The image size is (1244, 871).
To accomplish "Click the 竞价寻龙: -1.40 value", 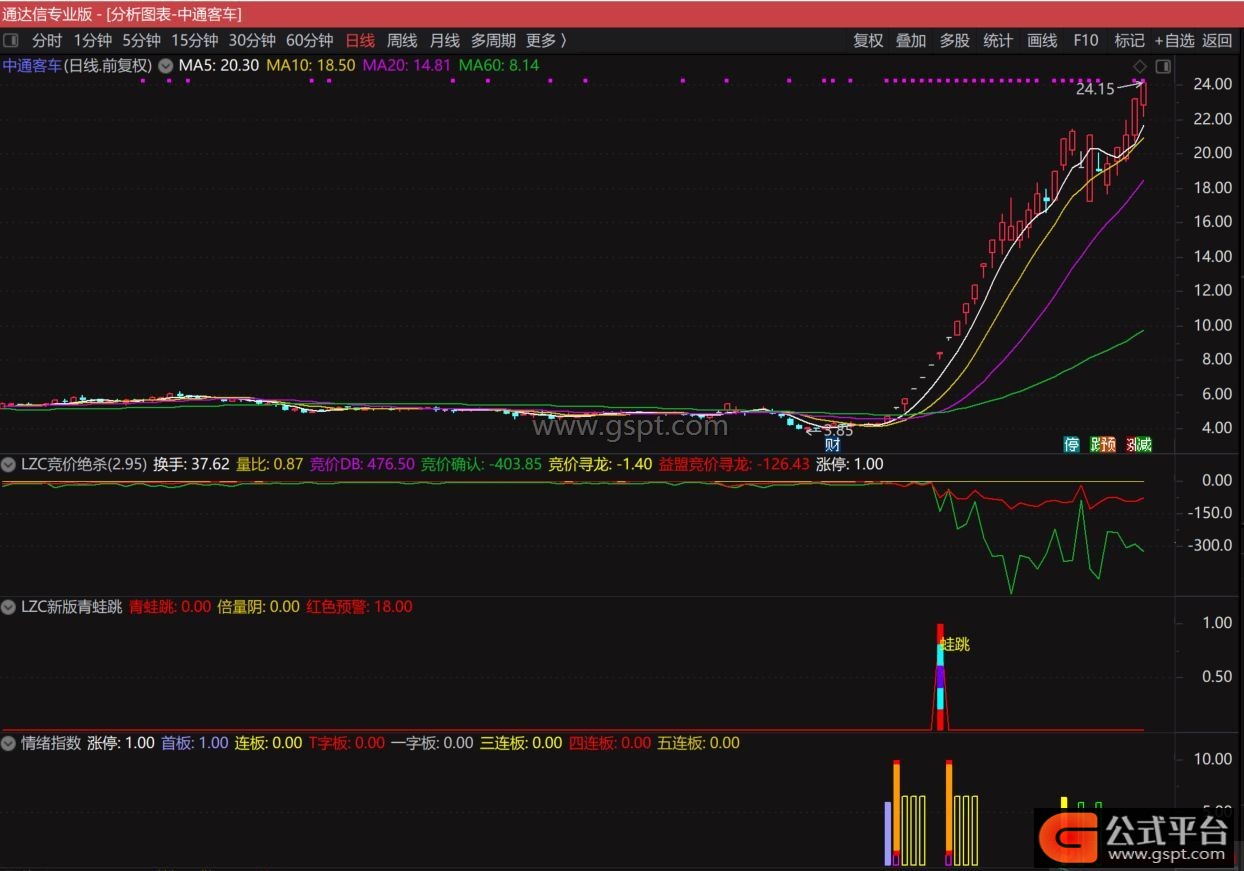I will click(600, 465).
